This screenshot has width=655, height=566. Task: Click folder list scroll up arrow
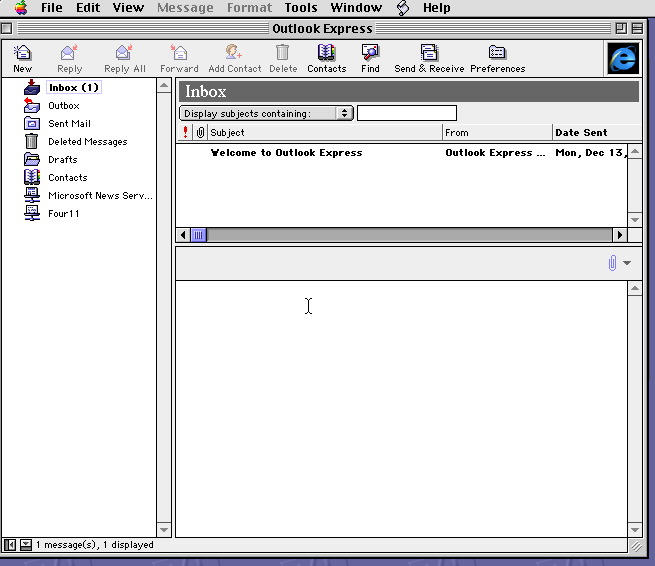click(164, 86)
